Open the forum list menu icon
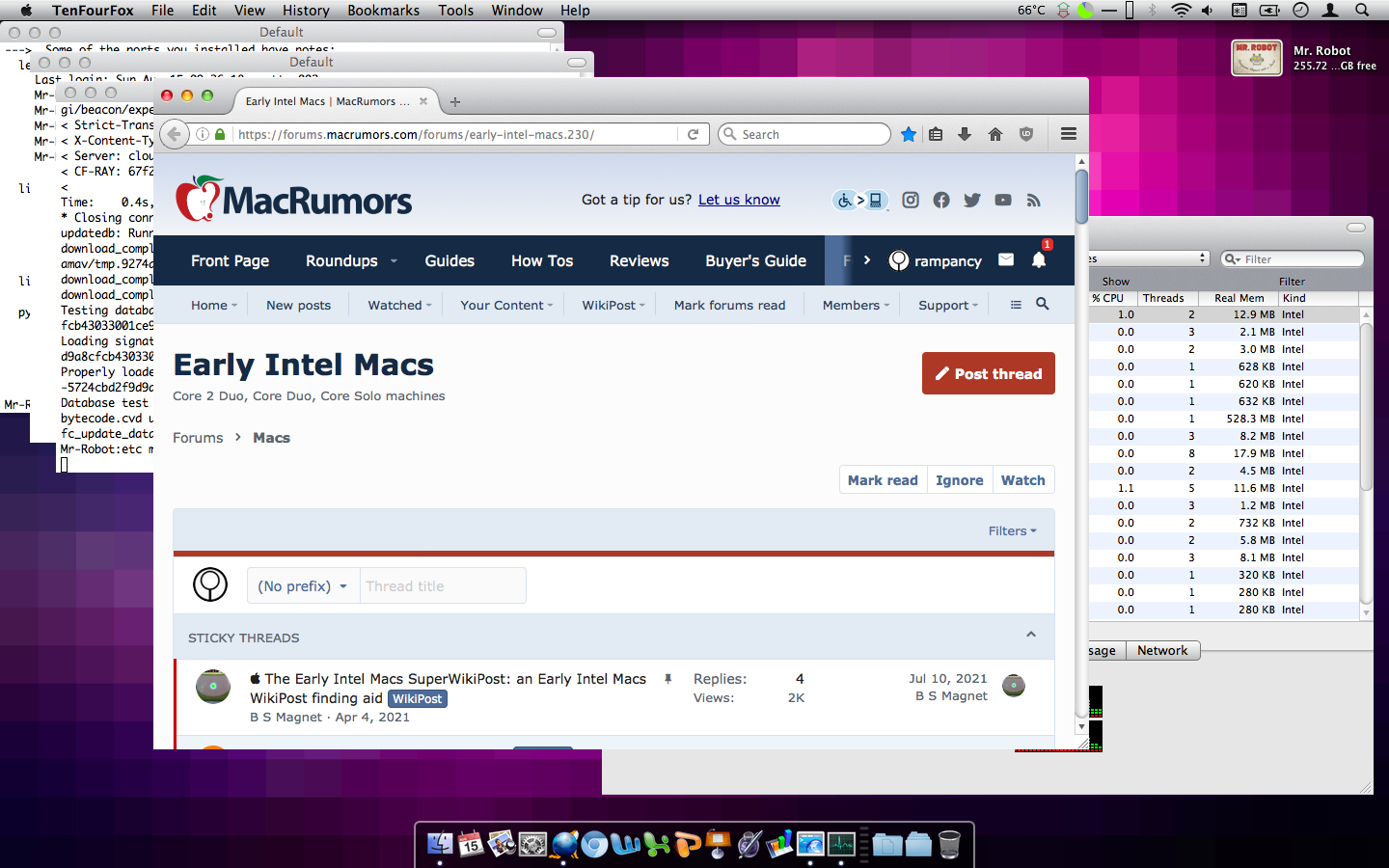Viewport: 1389px width, 868px height. (1016, 304)
